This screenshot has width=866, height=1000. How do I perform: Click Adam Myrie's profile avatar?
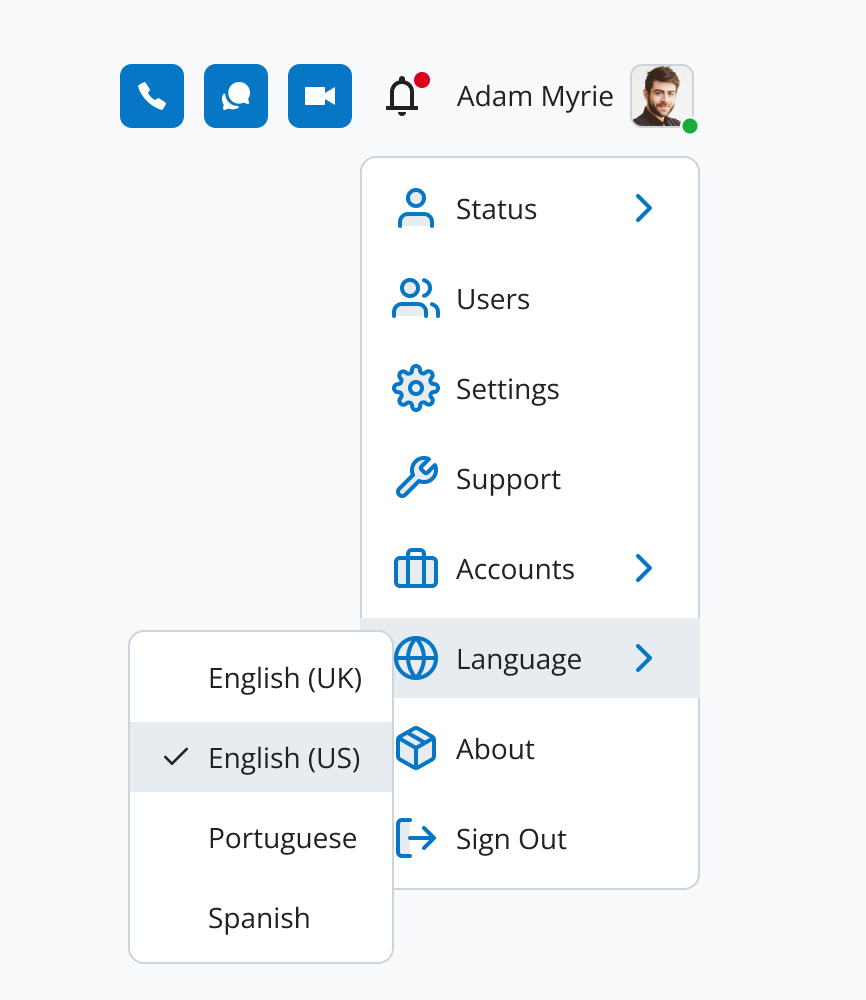[x=661, y=96]
